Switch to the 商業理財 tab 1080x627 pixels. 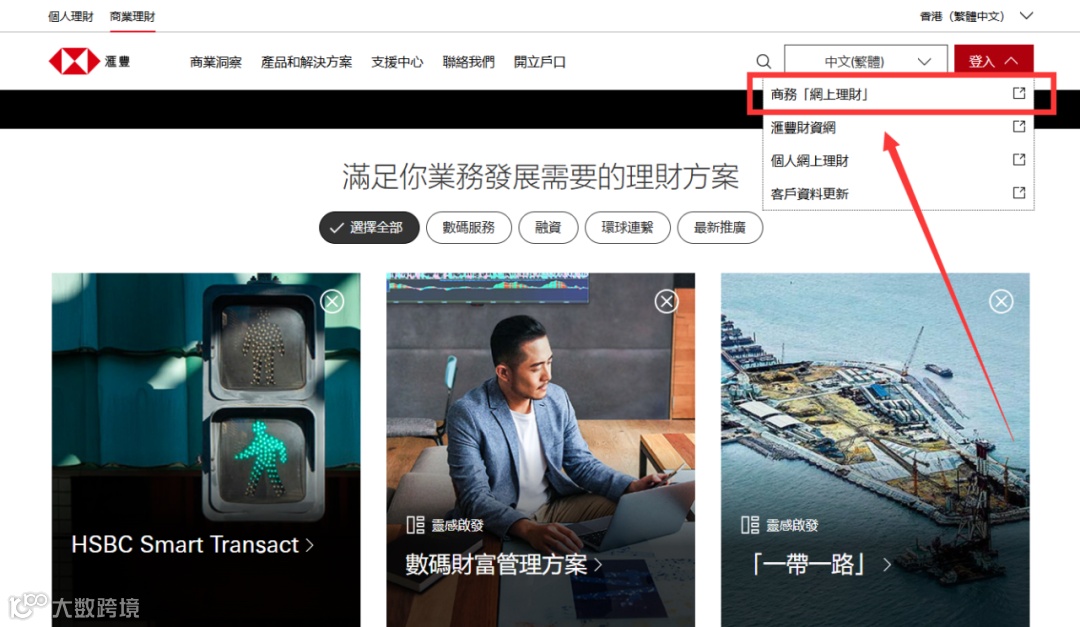coord(132,16)
